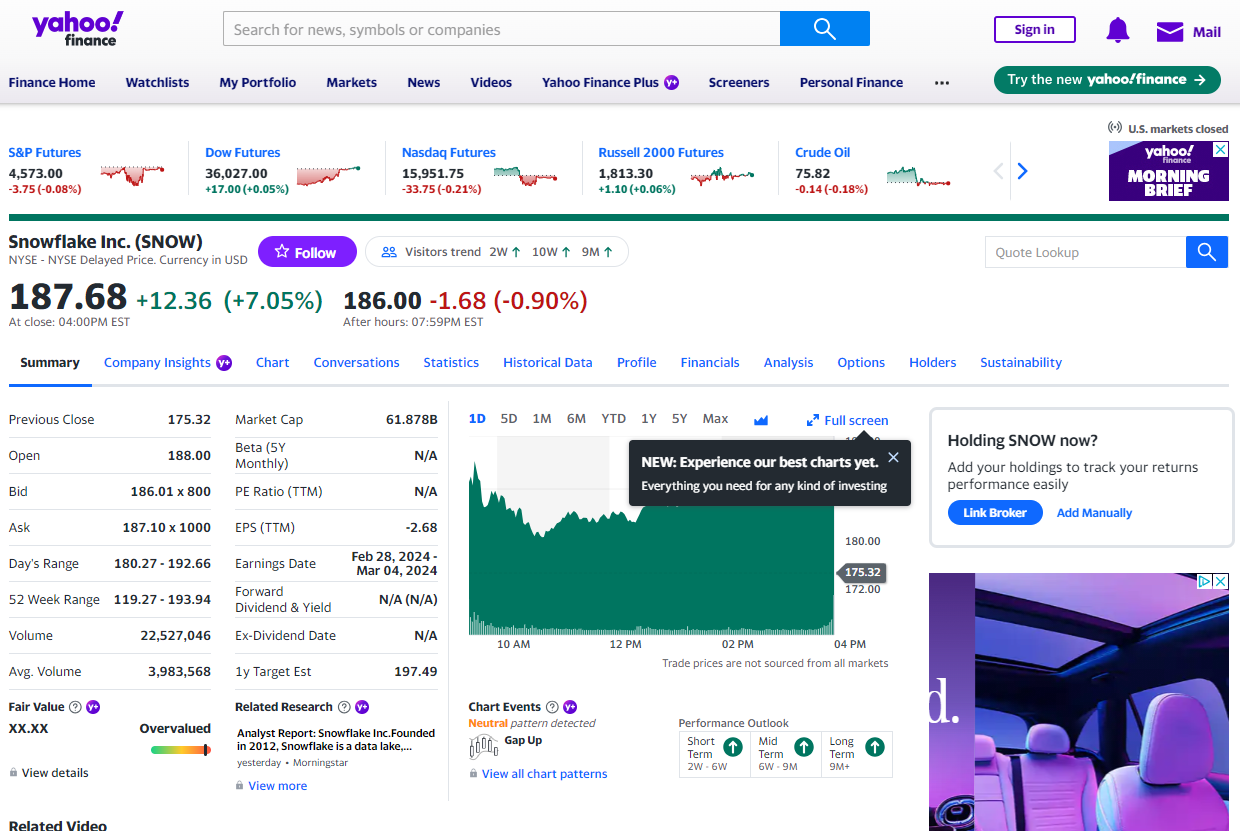
Task: Open the Historical Data tab
Action: [548, 363]
